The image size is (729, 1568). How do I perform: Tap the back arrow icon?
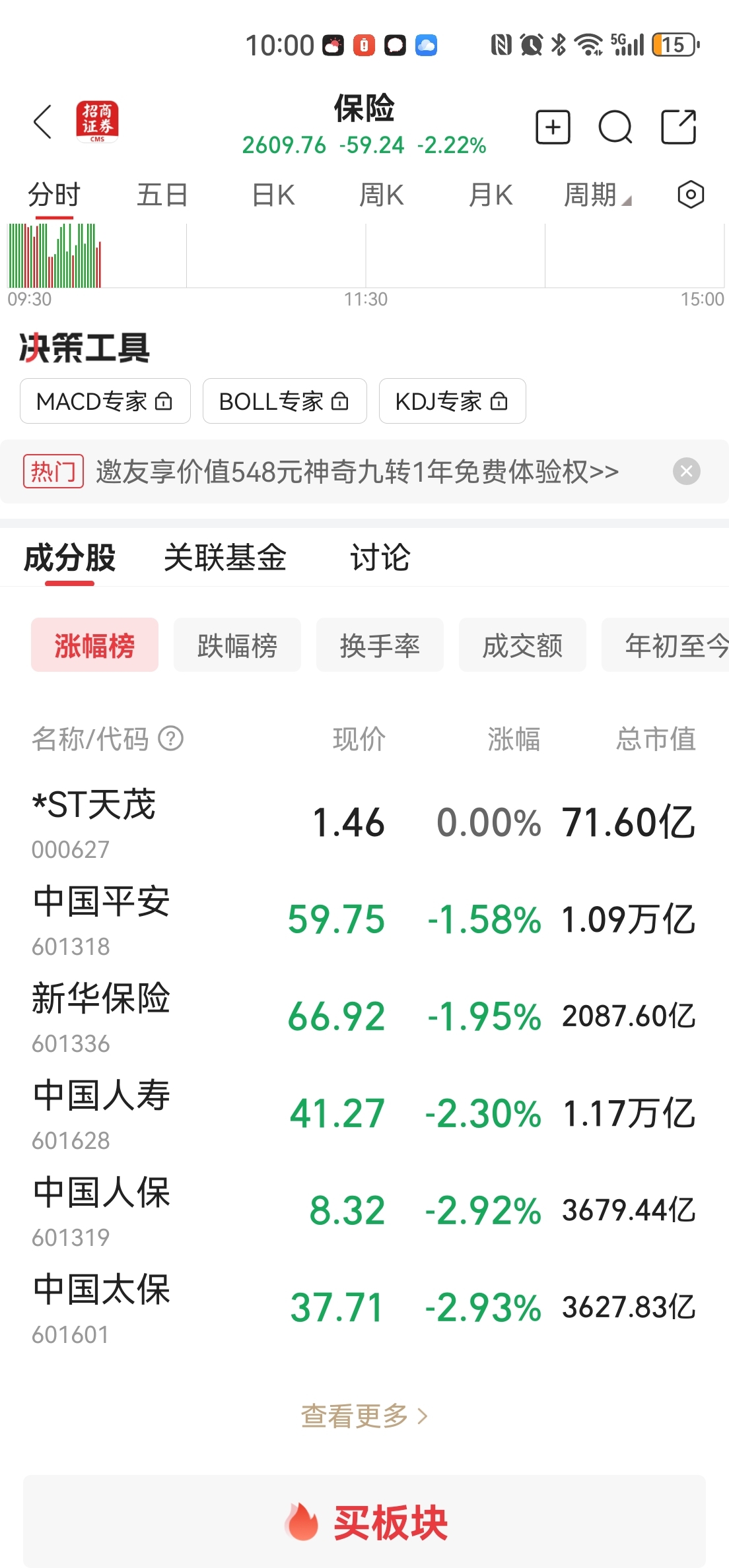coord(43,122)
